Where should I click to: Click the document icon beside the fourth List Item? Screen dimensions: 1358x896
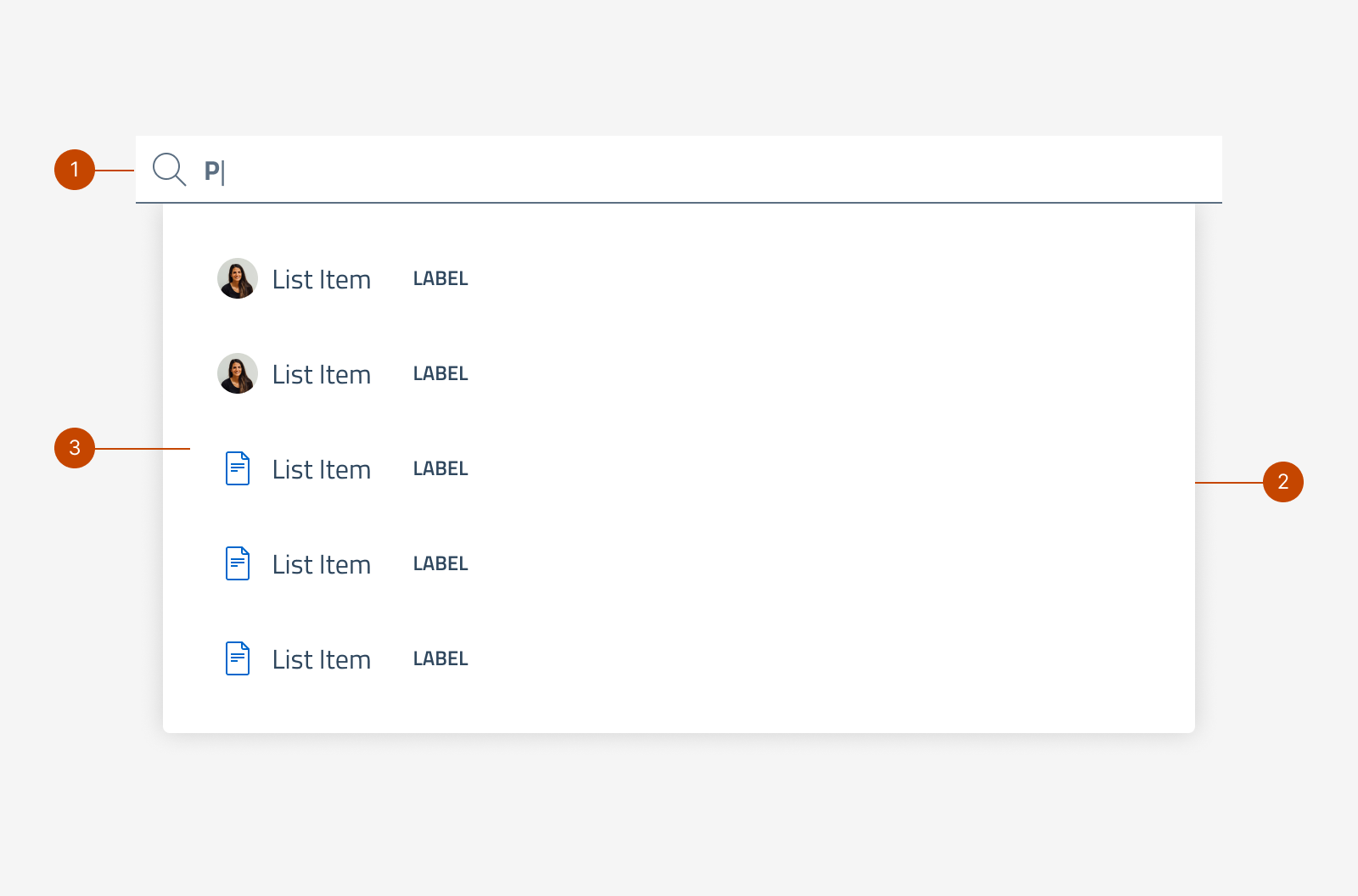click(238, 563)
